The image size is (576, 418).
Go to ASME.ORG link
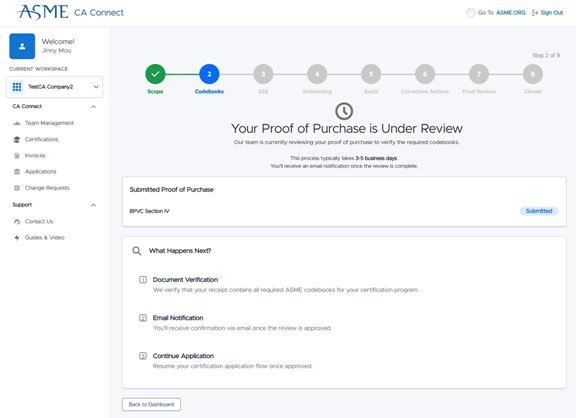[x=511, y=12]
